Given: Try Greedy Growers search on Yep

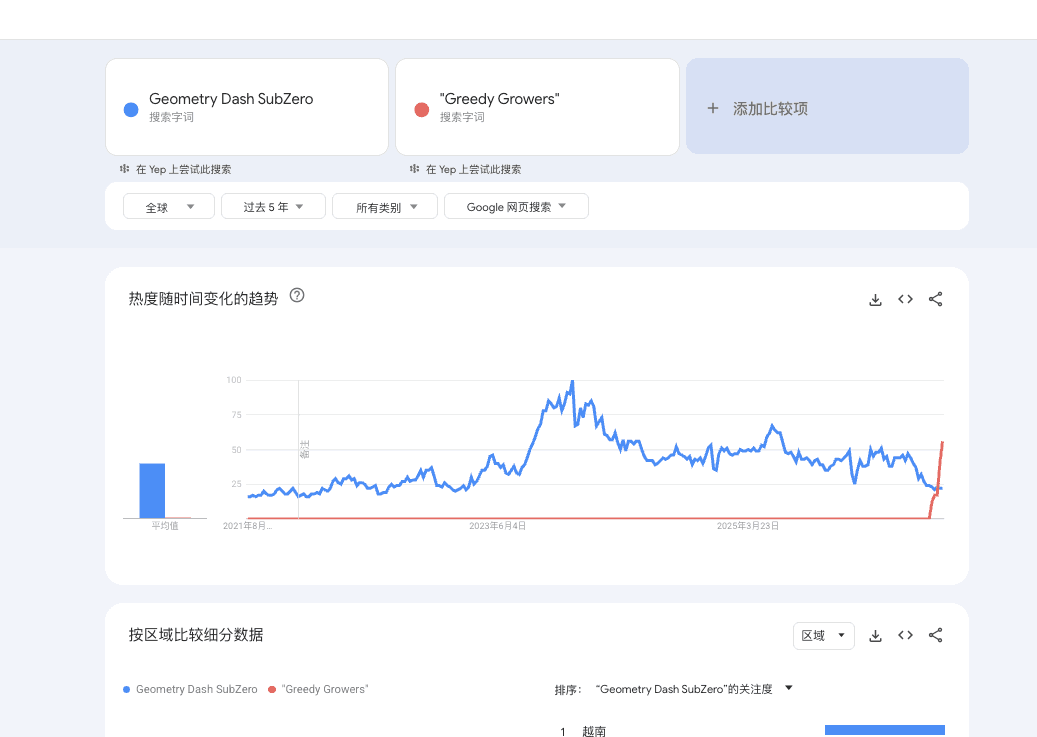Looking at the screenshot, I should pyautogui.click(x=474, y=169).
